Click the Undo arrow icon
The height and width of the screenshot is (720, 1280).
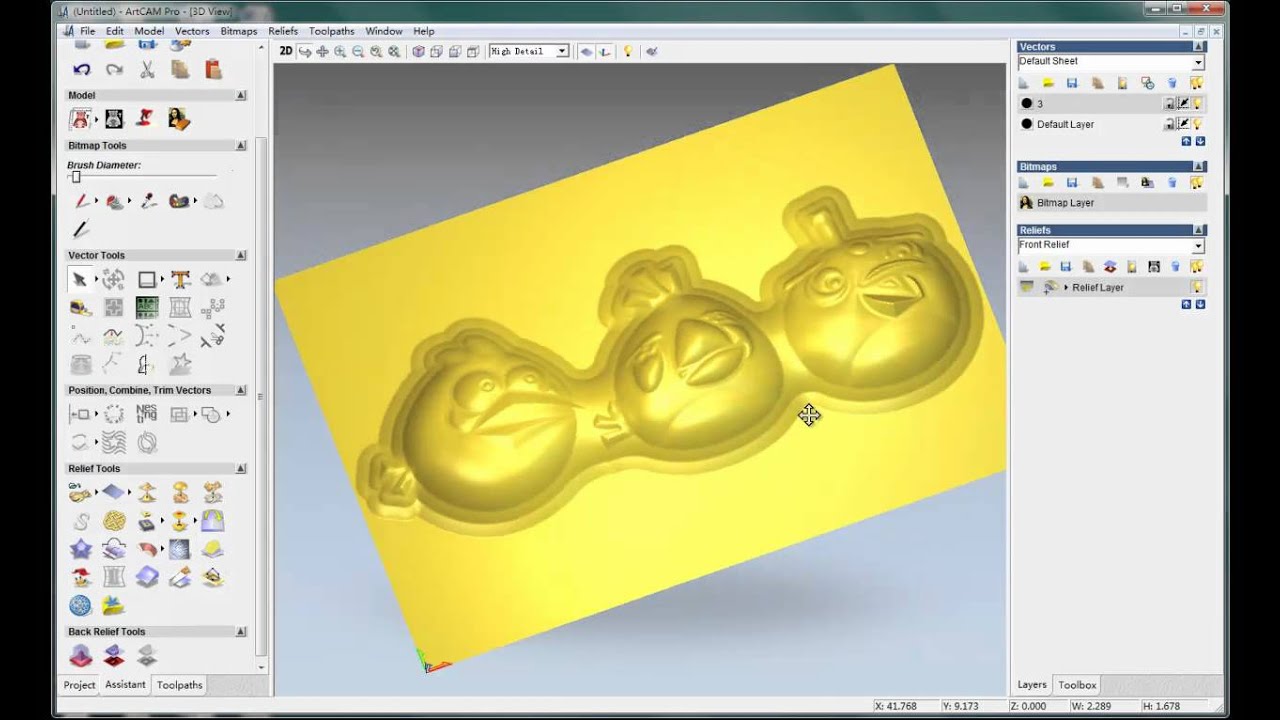(x=82, y=70)
